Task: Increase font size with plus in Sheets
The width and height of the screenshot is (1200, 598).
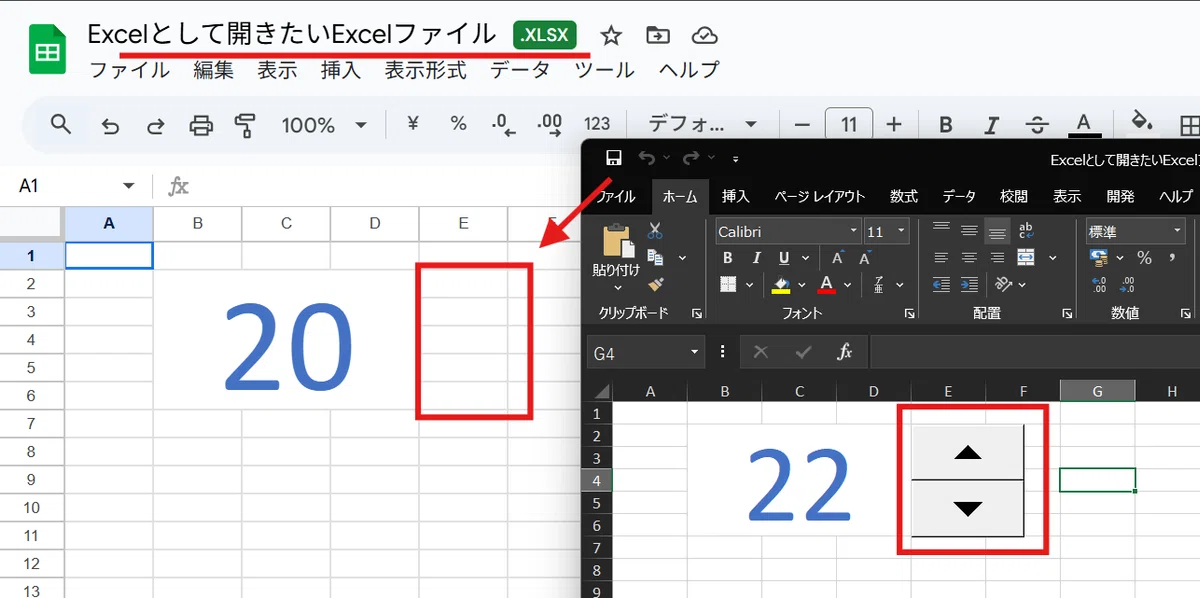Action: click(893, 125)
